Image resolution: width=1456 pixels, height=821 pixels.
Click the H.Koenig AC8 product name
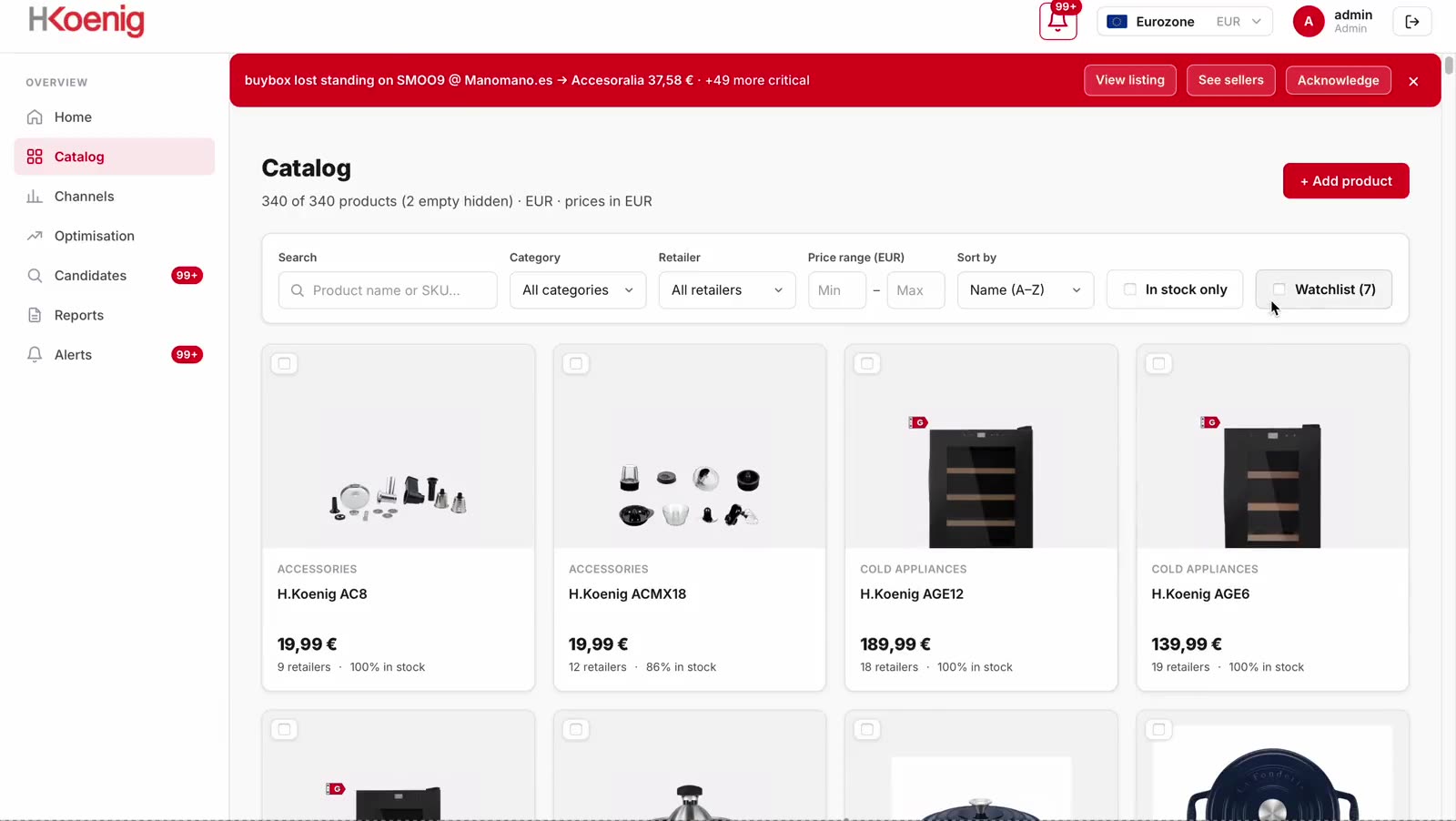click(322, 594)
